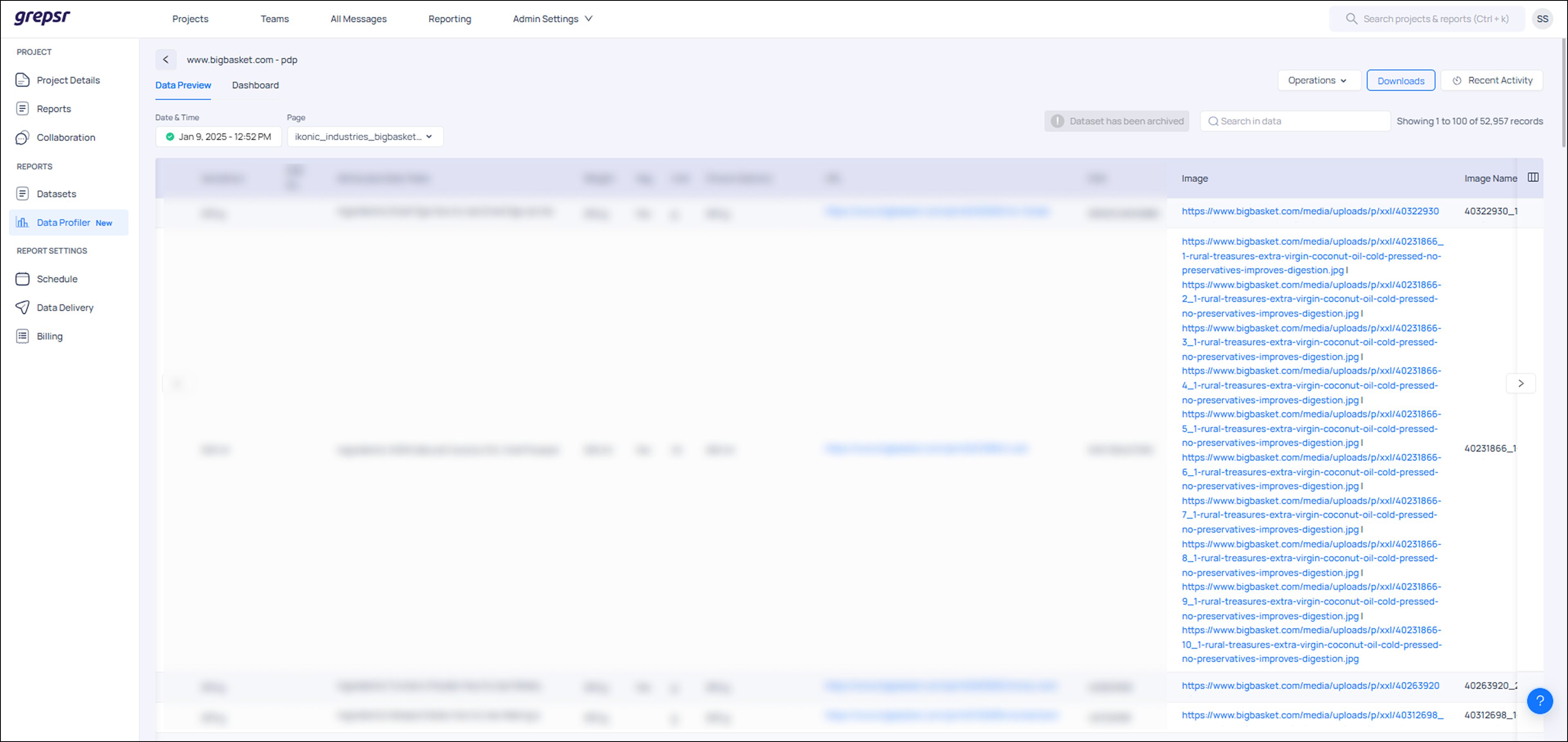Open the 40231866-10_1 coconut oil image link
This screenshot has height=742, width=1568.
point(1312,645)
